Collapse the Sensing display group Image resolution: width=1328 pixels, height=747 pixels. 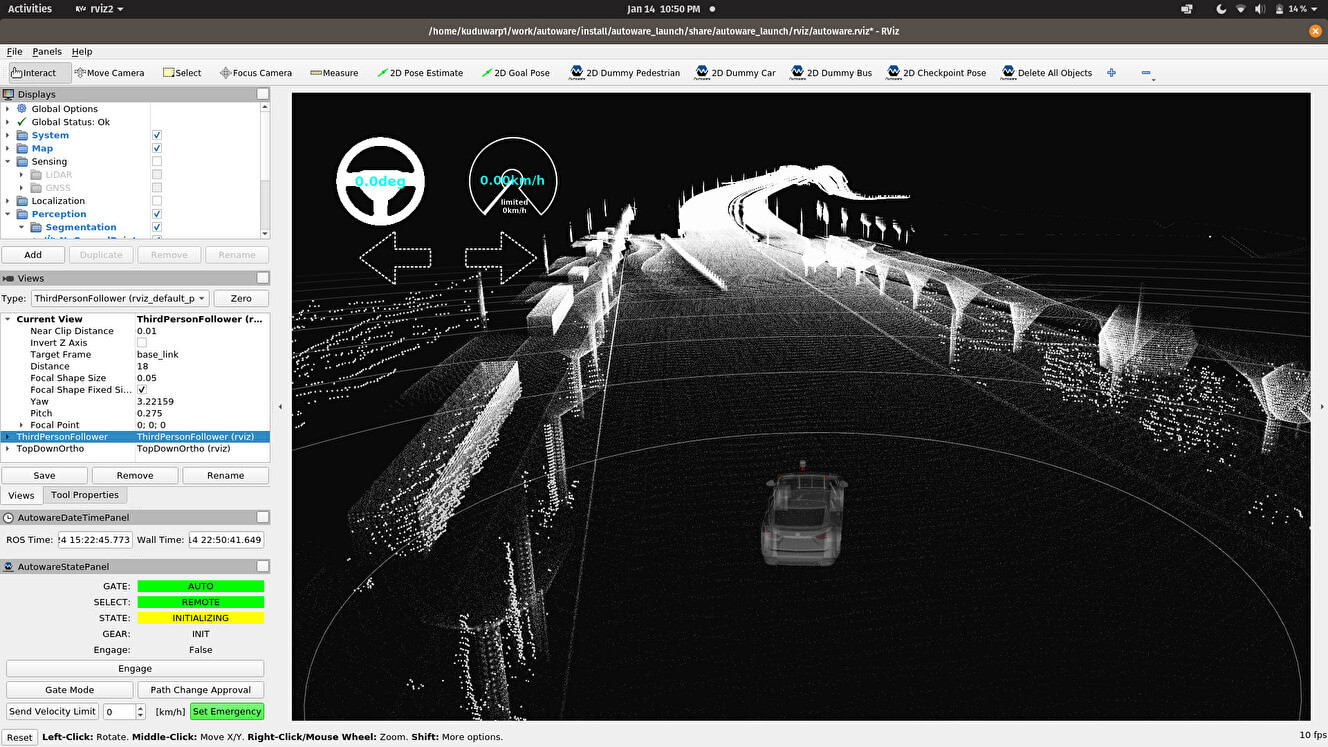(x=8, y=161)
